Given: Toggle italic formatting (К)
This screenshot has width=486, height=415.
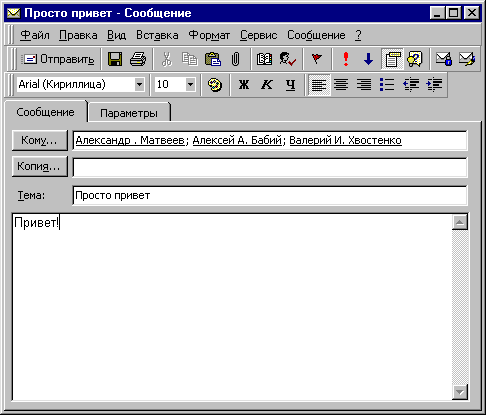Looking at the screenshot, I should pyautogui.click(x=267, y=85).
